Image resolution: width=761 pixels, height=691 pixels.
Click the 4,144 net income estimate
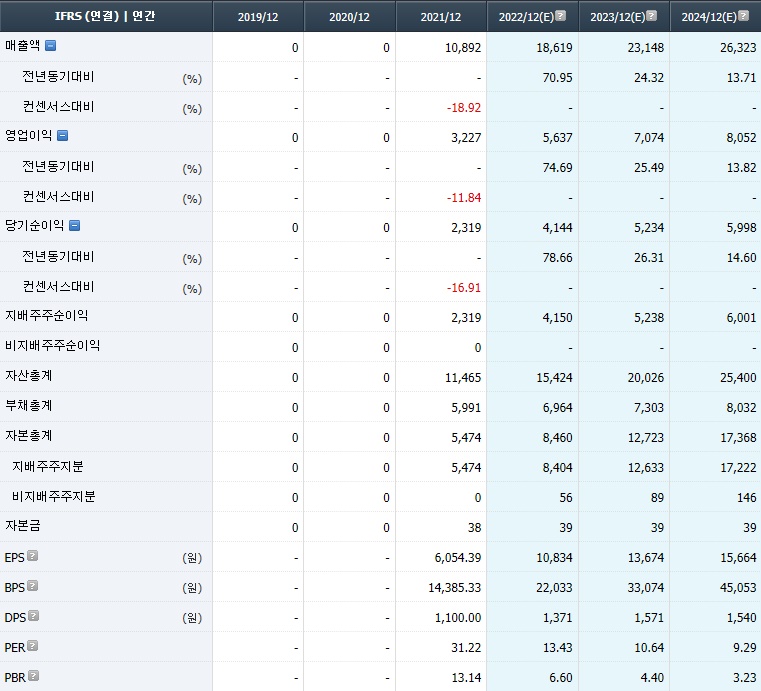[558, 228]
